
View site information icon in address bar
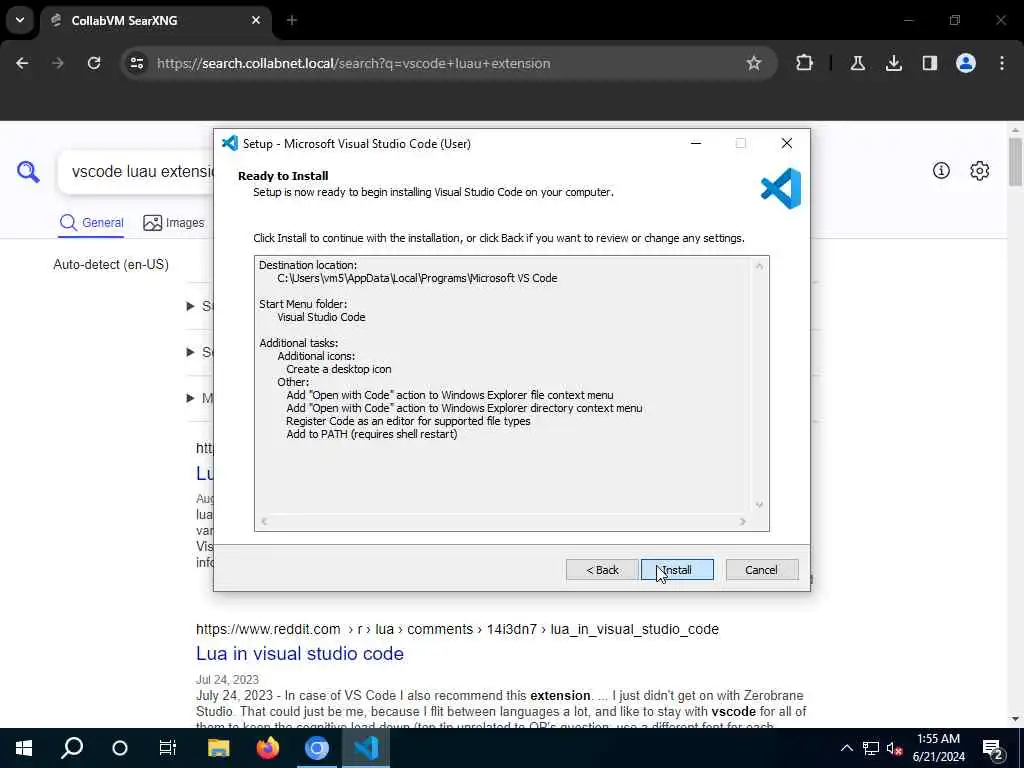(137, 63)
